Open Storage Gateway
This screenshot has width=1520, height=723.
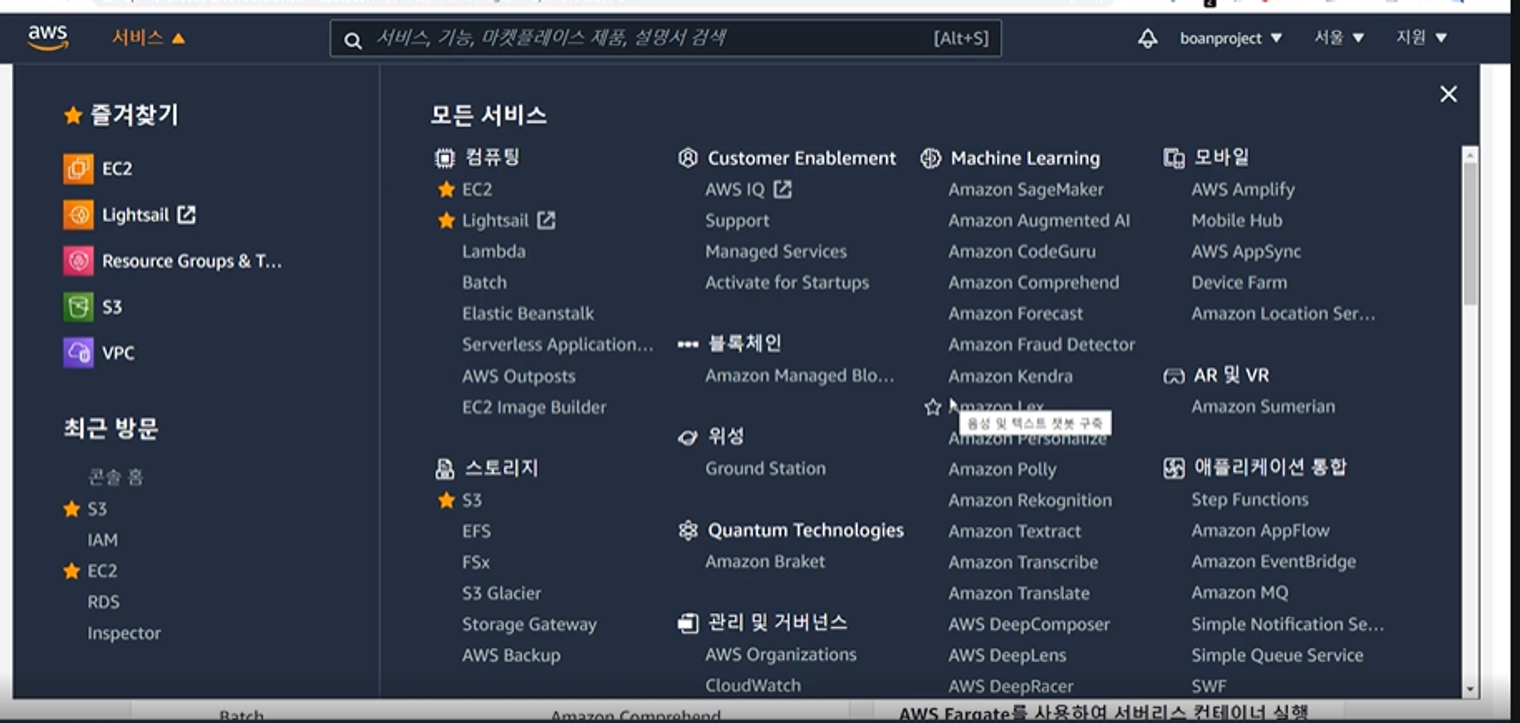point(528,624)
